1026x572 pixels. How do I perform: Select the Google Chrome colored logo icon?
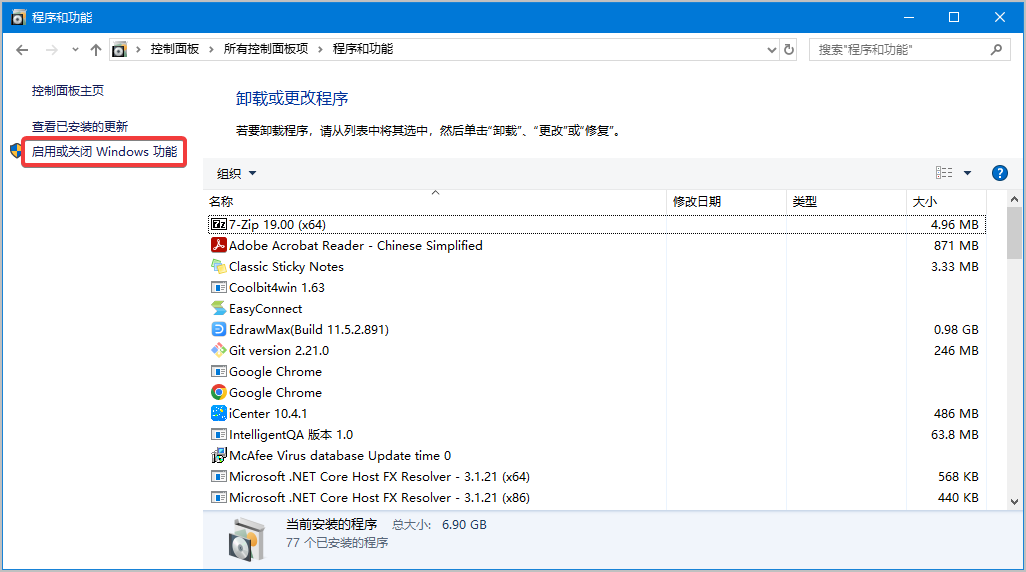coord(219,393)
